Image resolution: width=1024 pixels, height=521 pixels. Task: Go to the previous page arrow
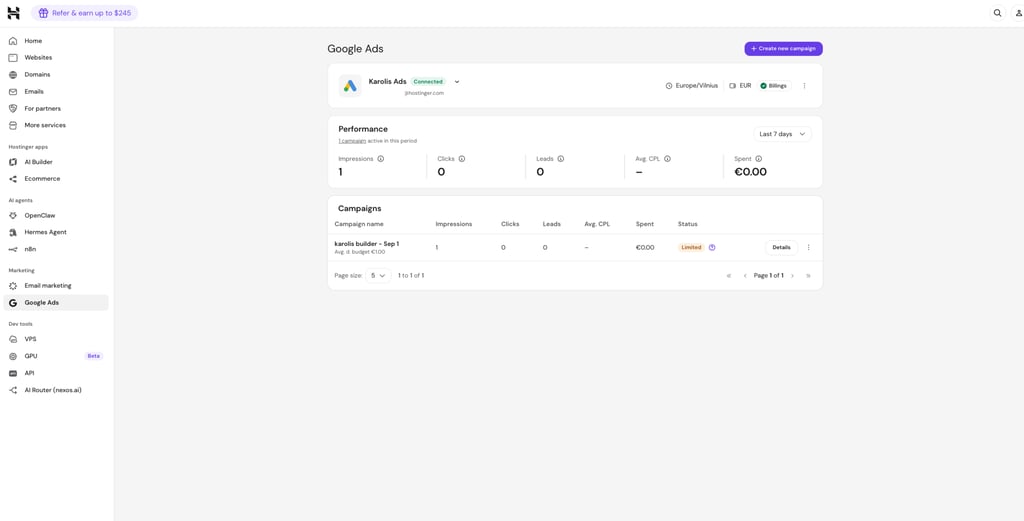tap(745, 276)
